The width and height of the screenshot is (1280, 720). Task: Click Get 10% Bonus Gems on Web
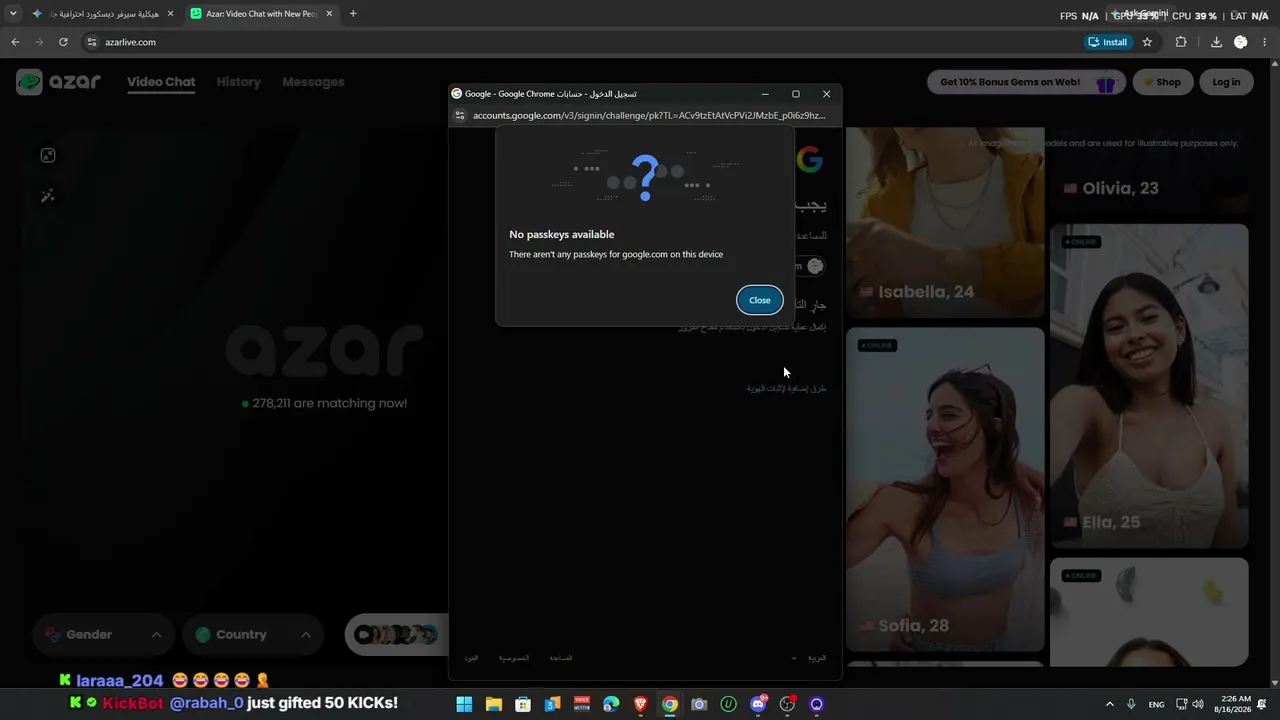point(1026,82)
